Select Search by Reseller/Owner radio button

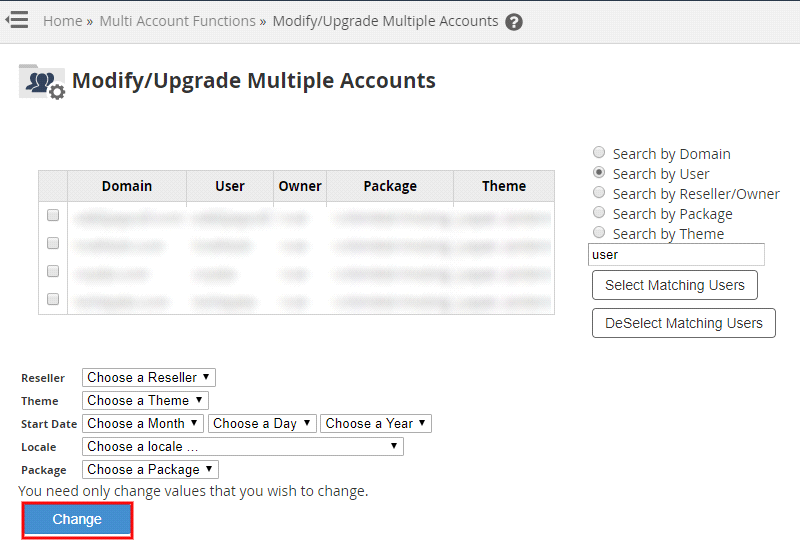[x=599, y=193]
